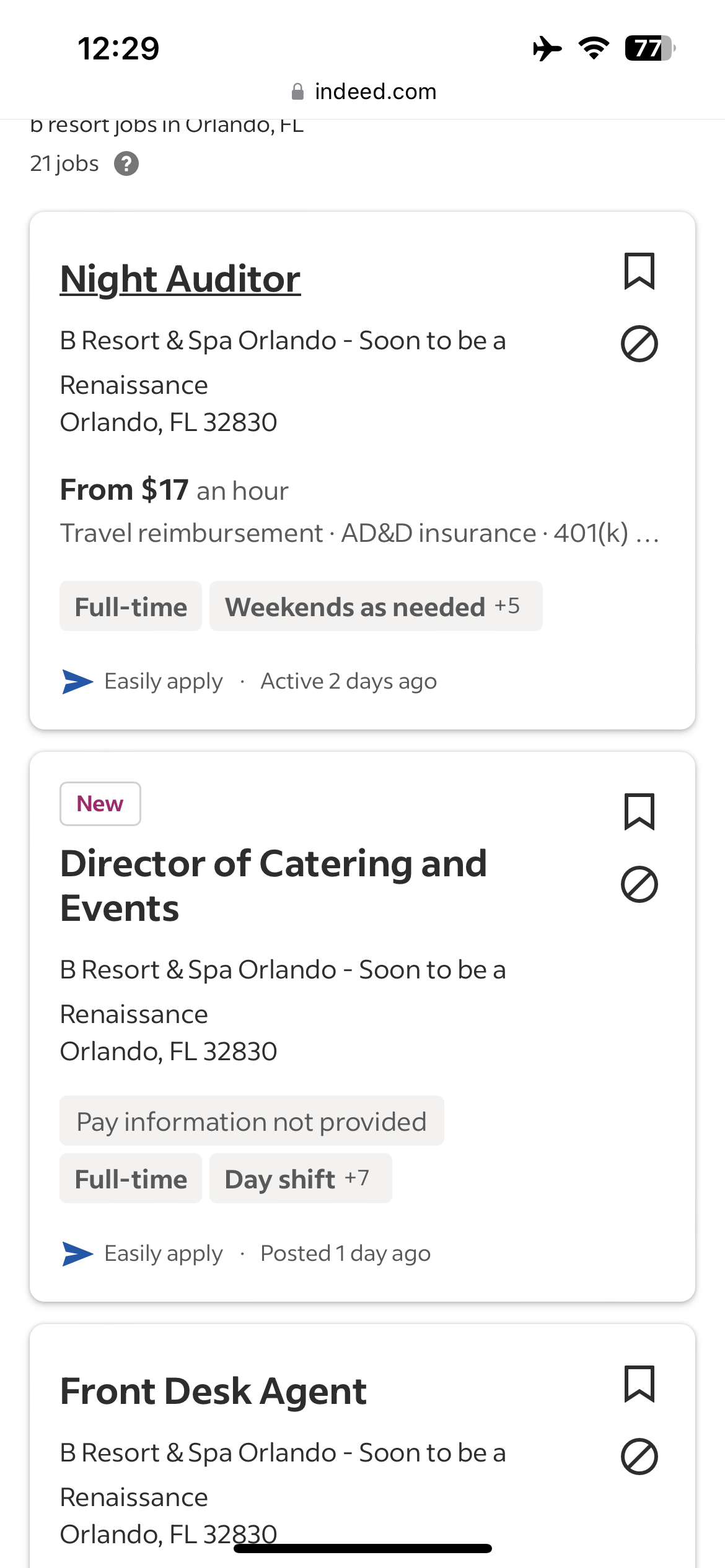Image resolution: width=725 pixels, height=1568 pixels.
Task: Tap Easily apply arrow icon on Night Auditor
Action: [77, 682]
